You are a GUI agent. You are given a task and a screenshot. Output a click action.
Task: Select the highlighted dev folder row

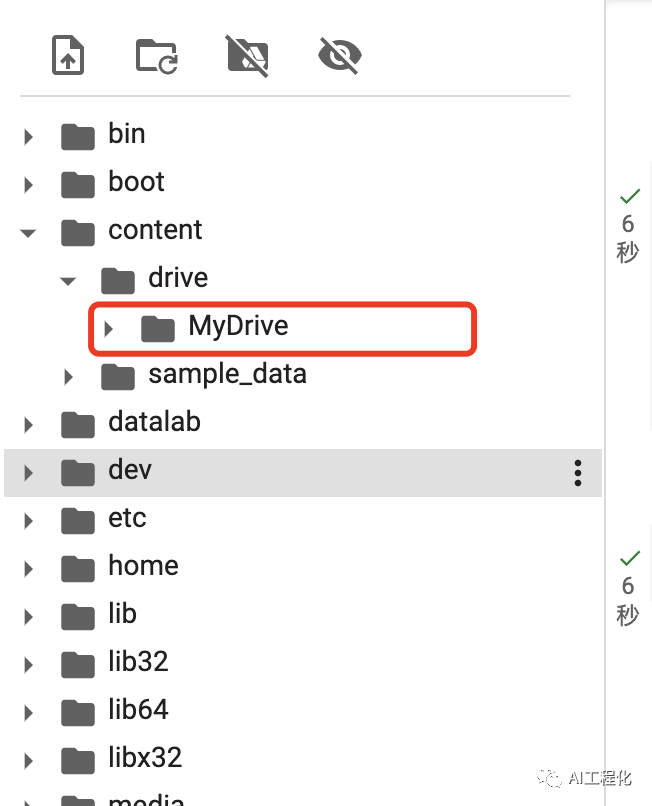click(300, 472)
